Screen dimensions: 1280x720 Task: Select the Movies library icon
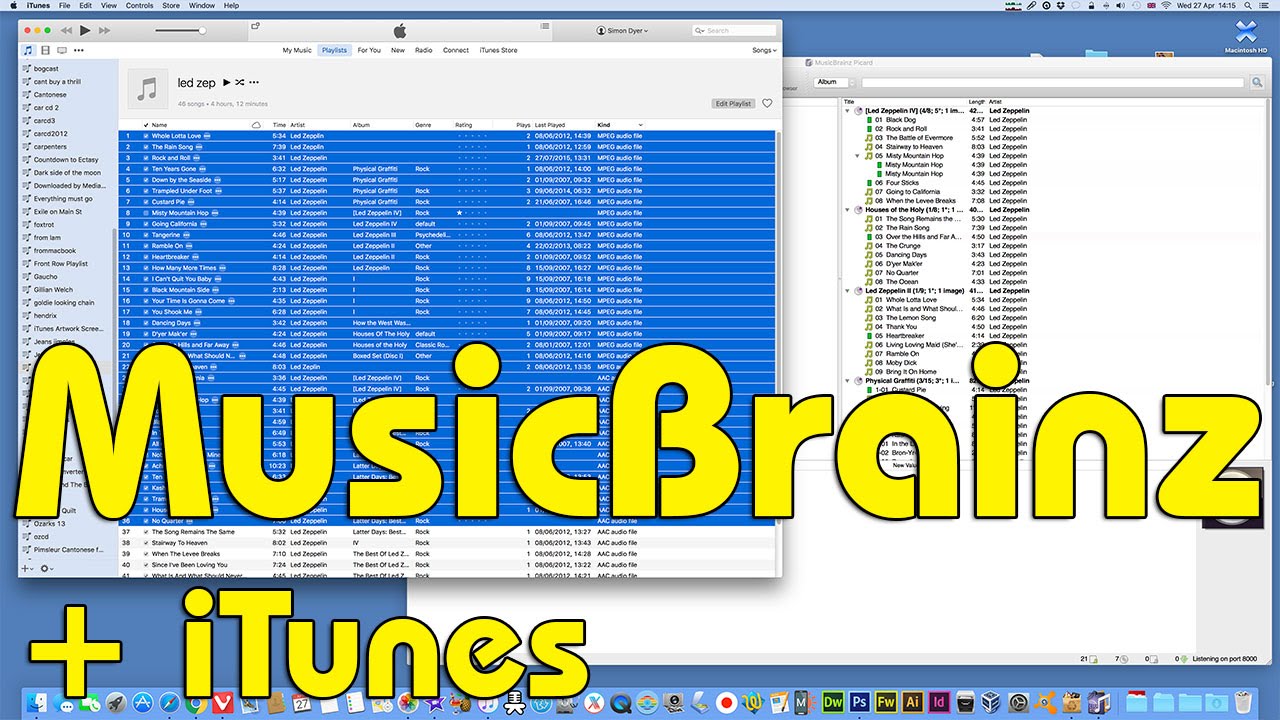tap(45, 50)
